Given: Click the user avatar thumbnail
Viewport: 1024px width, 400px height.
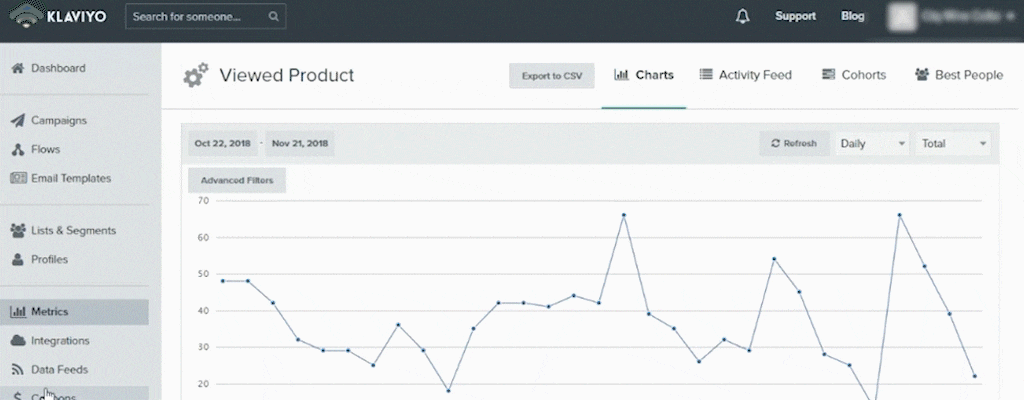Looking at the screenshot, I should click(x=901, y=17).
